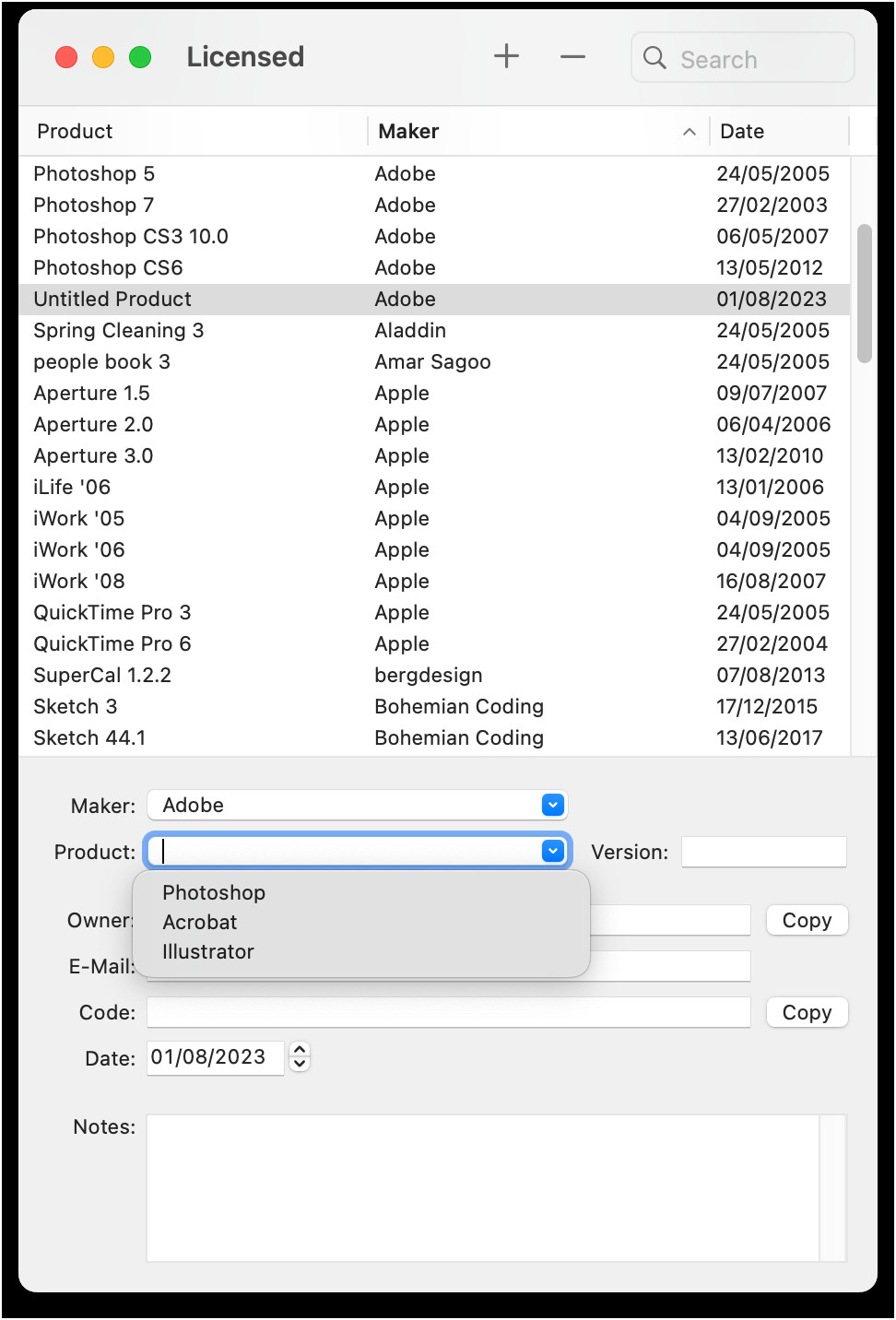Focus the Version input field
Screen dimensions: 896x1320
pyautogui.click(x=763, y=852)
